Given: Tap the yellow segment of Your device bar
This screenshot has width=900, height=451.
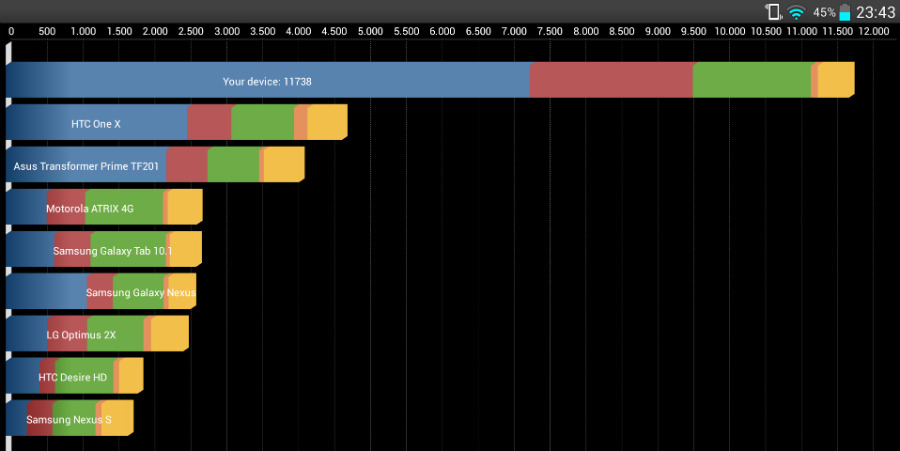Looking at the screenshot, I should 836,80.
